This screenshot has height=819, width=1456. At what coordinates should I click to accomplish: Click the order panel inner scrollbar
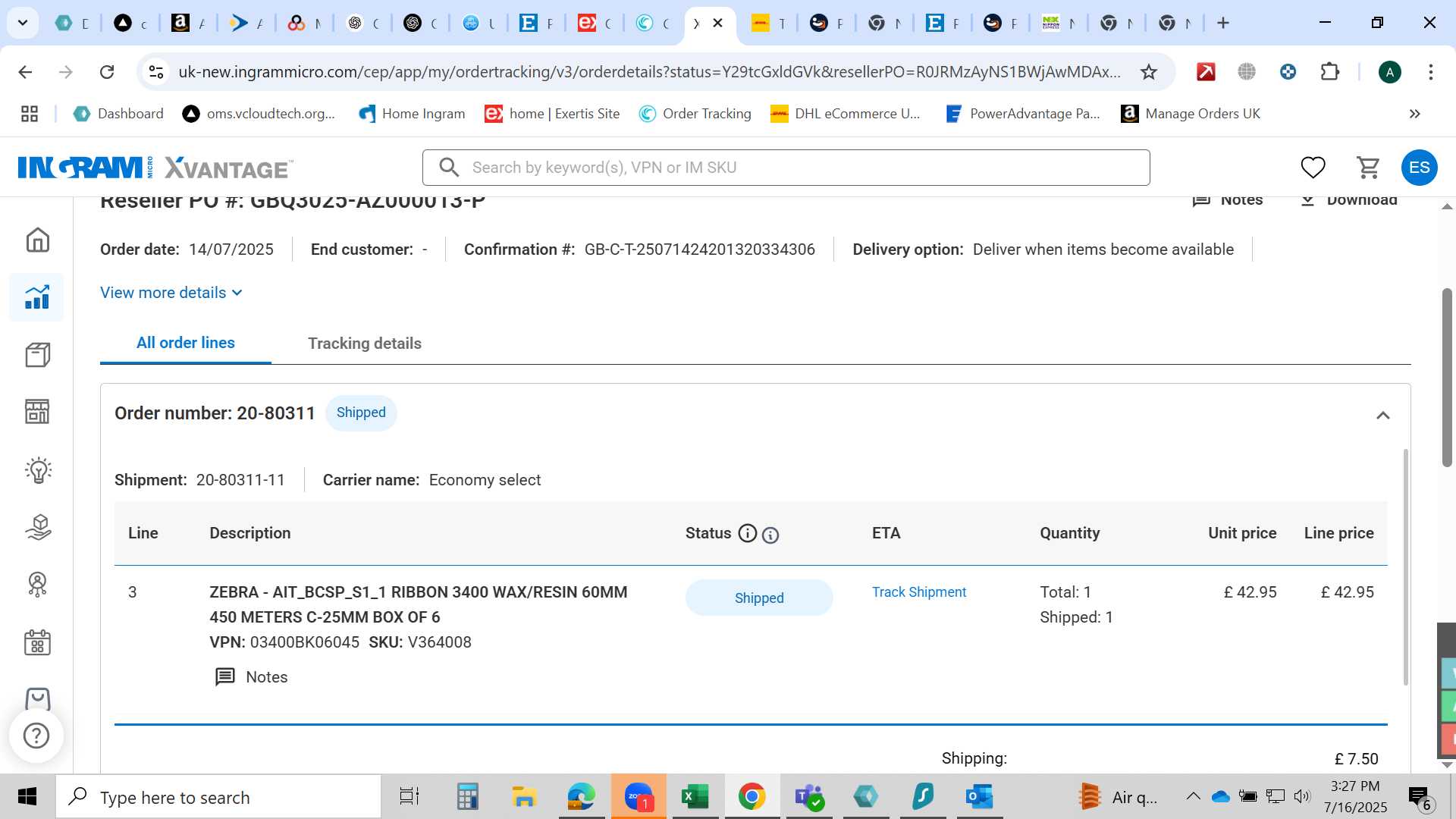(1405, 566)
